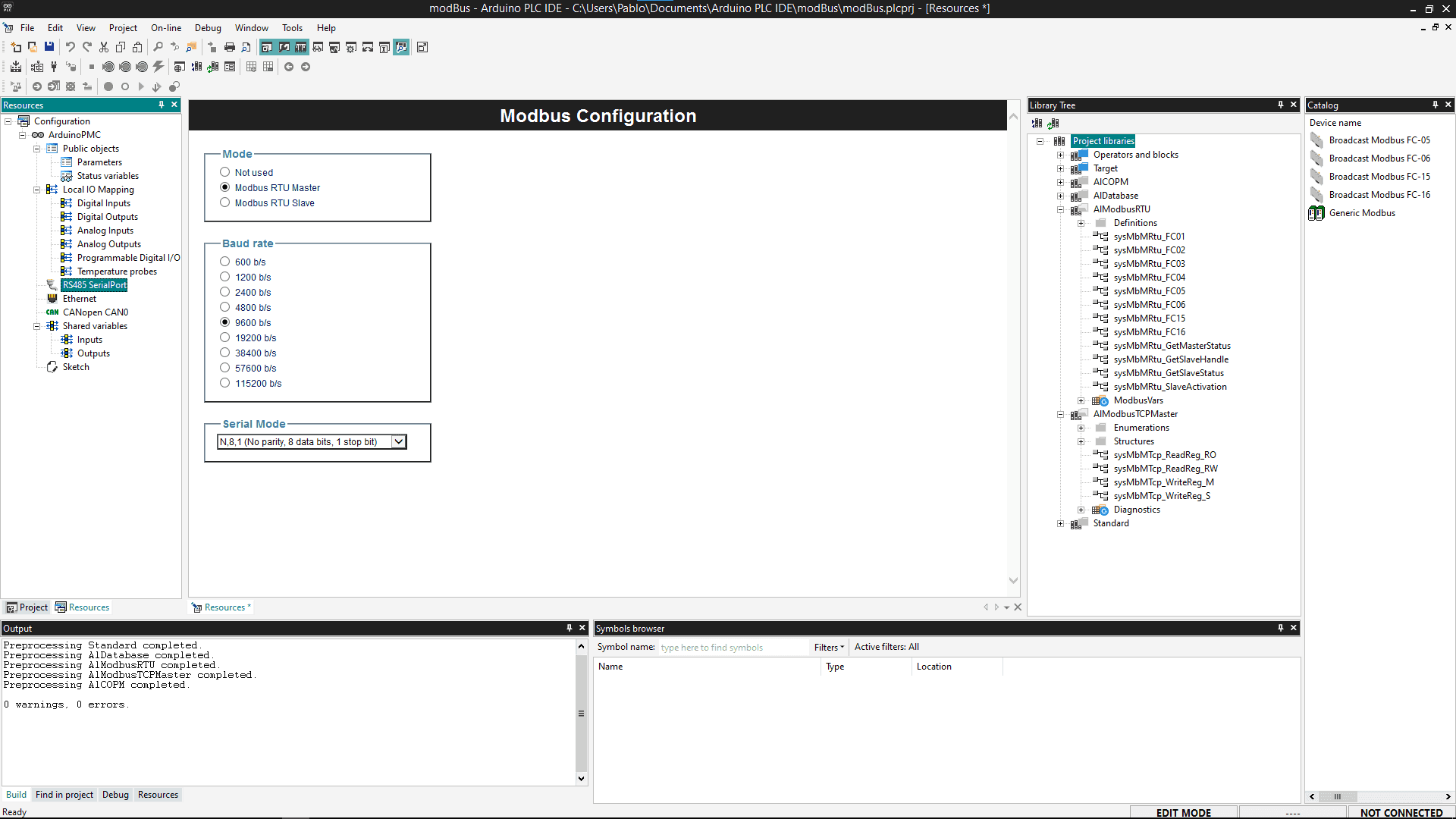Select the 19200 b/s baud rate
Image resolution: width=1456 pixels, height=819 pixels.
pos(225,337)
